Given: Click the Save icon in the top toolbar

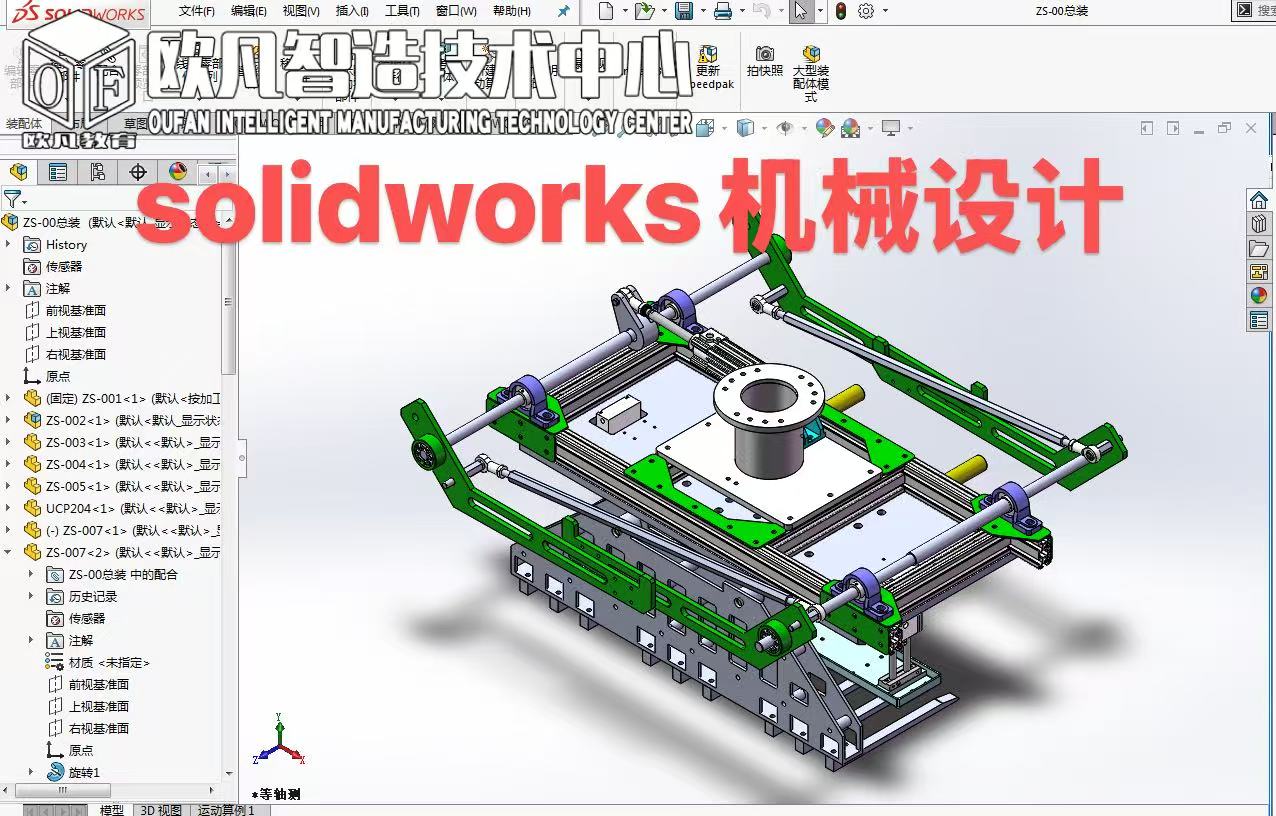Looking at the screenshot, I should (x=684, y=11).
